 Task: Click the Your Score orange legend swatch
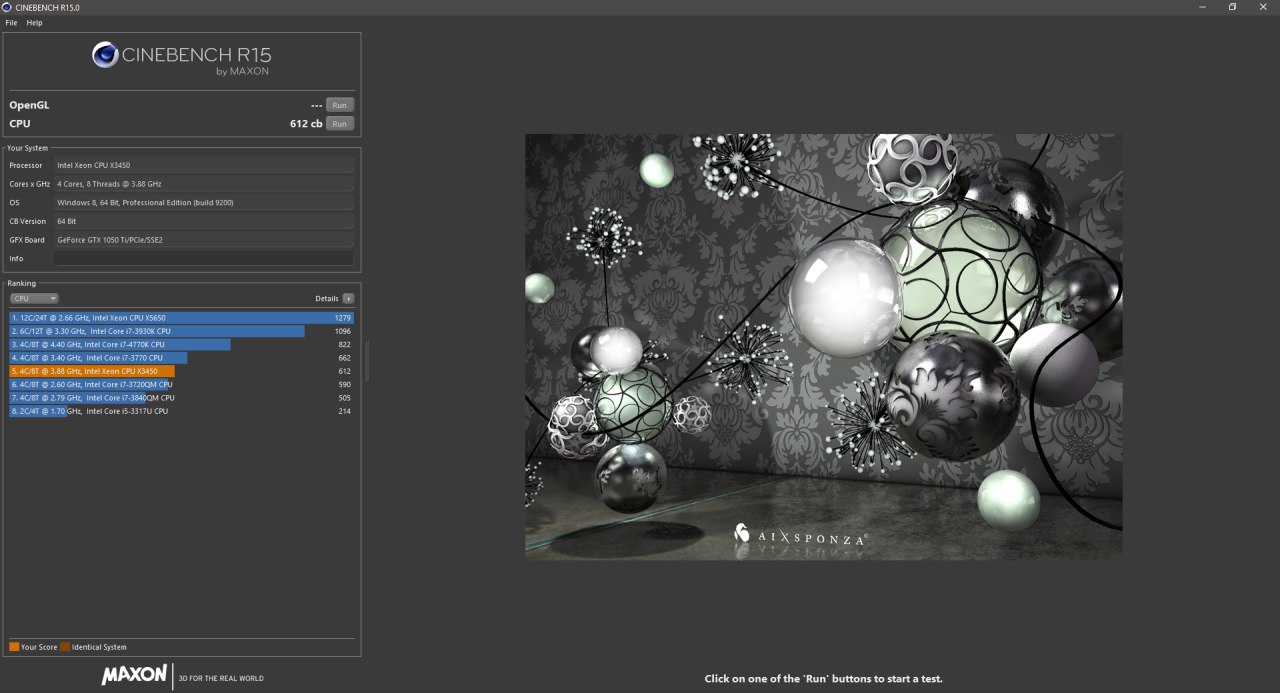(14, 647)
